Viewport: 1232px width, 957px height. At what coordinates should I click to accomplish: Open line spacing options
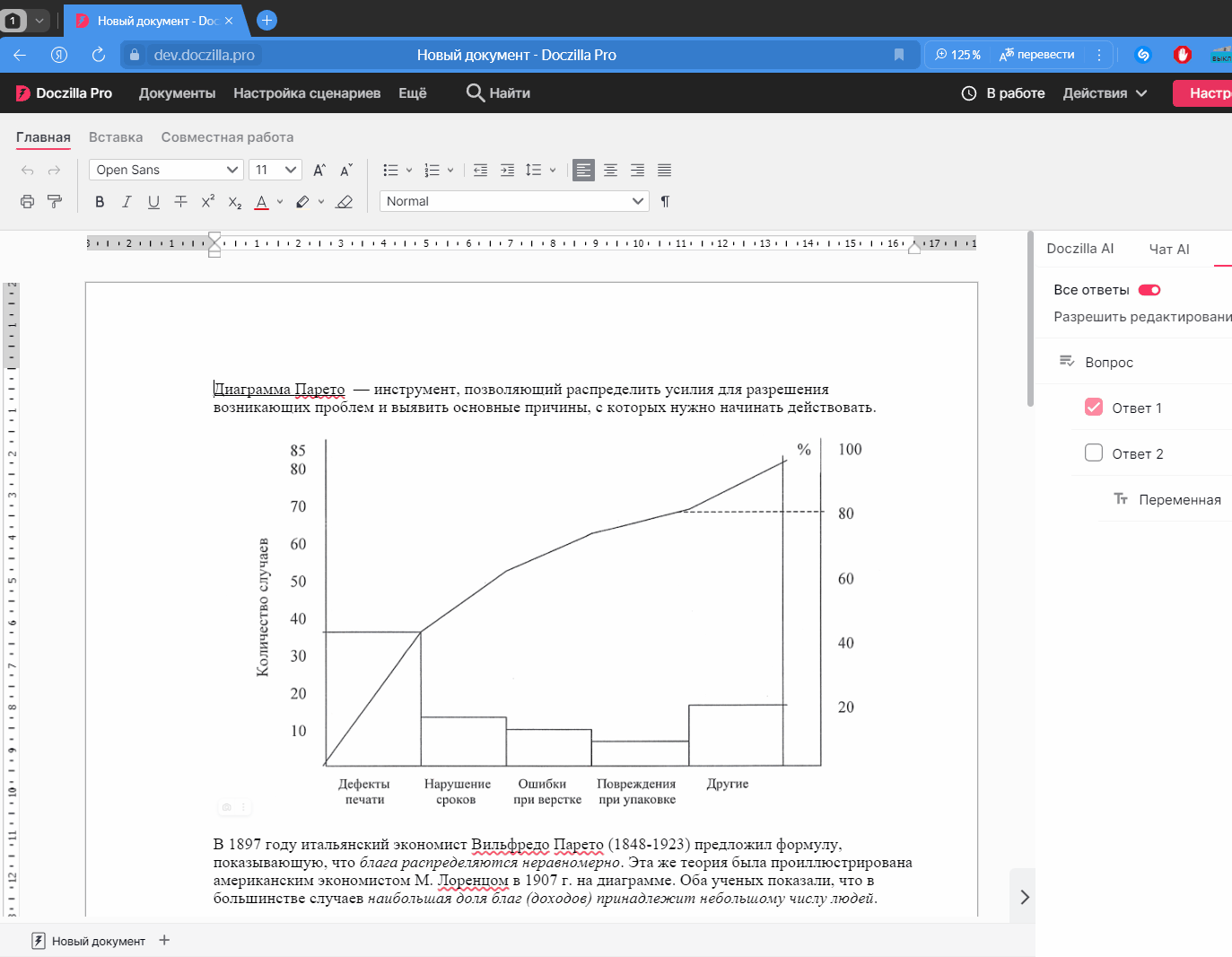click(x=534, y=171)
